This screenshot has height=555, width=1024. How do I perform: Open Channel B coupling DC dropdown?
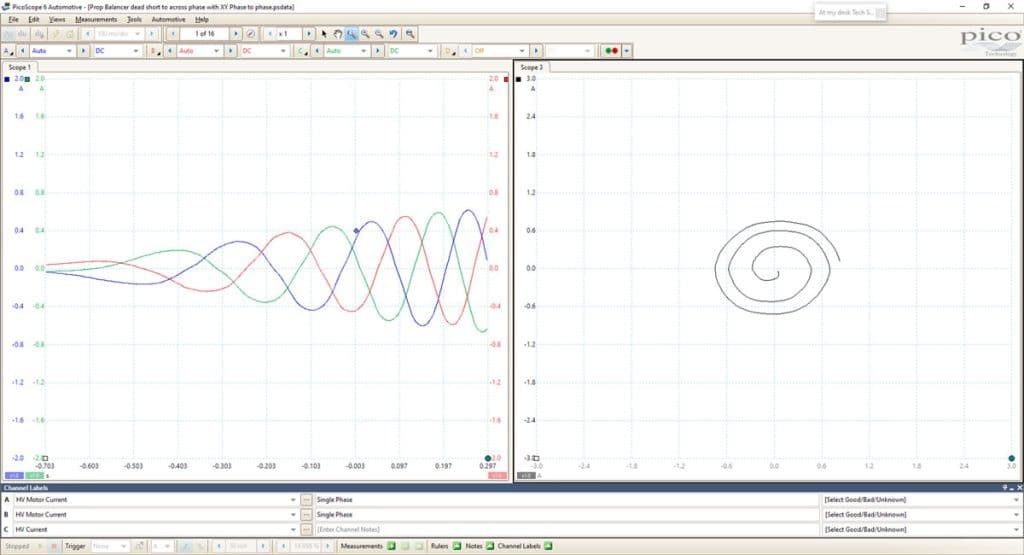[264, 51]
